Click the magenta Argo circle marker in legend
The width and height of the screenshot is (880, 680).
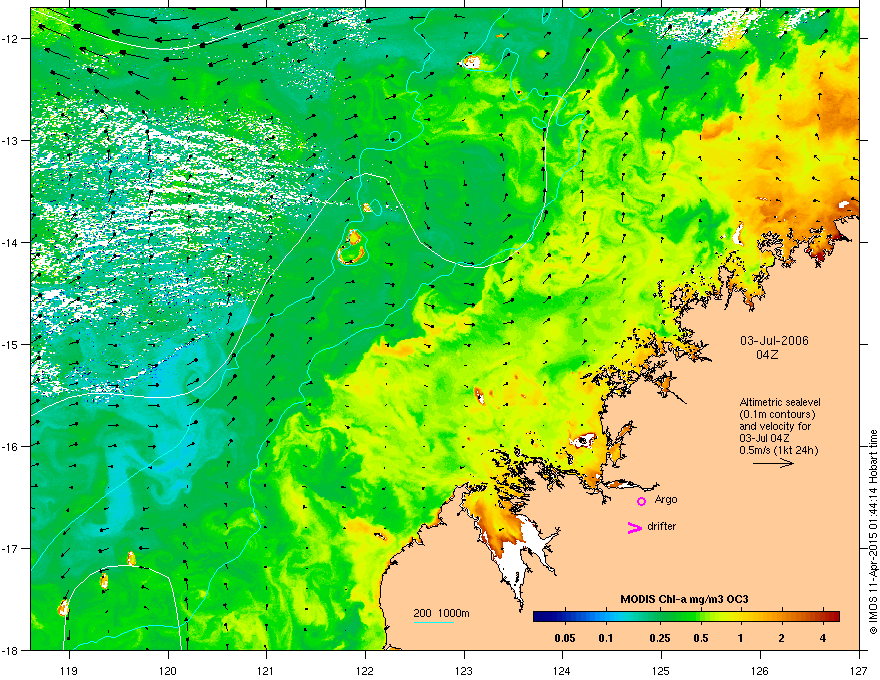coord(641,501)
